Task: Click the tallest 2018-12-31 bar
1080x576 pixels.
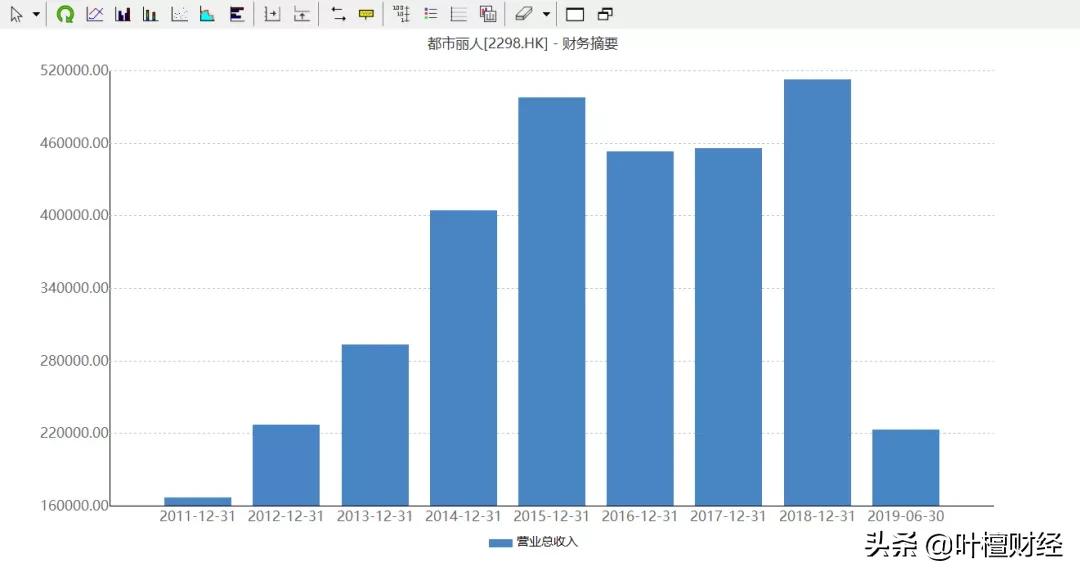Action: pos(817,293)
